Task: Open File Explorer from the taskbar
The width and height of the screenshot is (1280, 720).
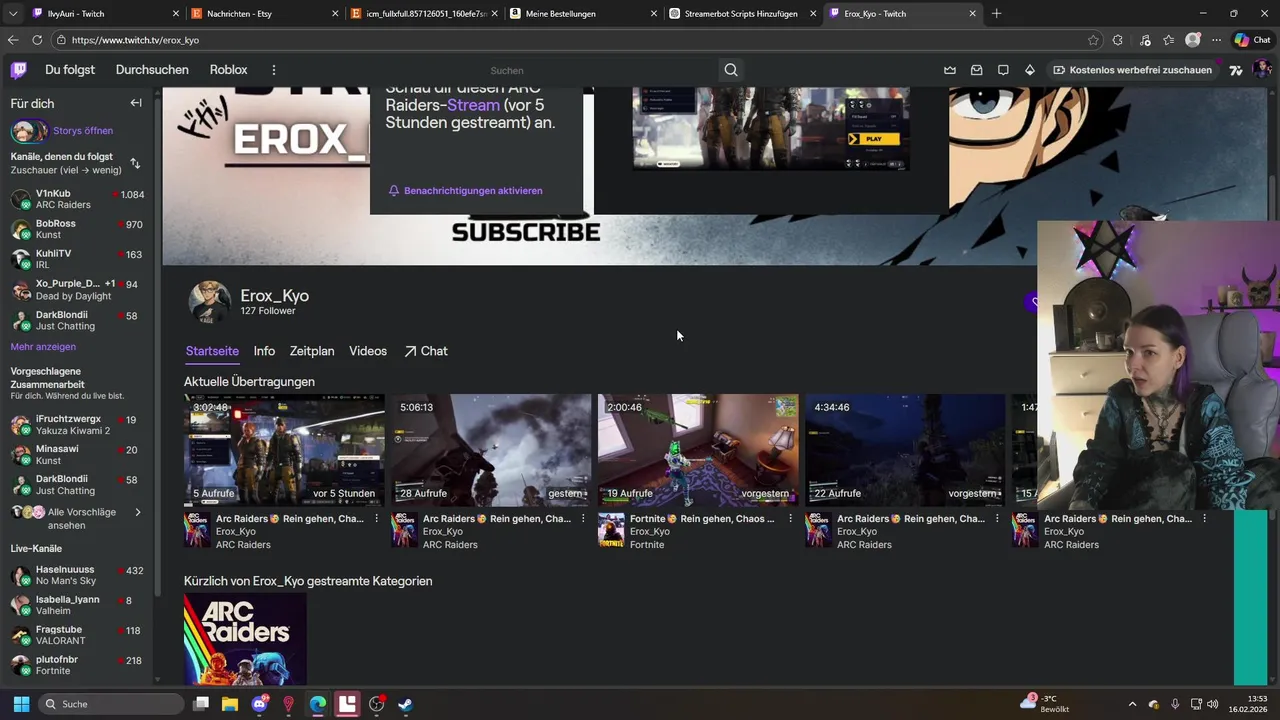Action: point(230,704)
